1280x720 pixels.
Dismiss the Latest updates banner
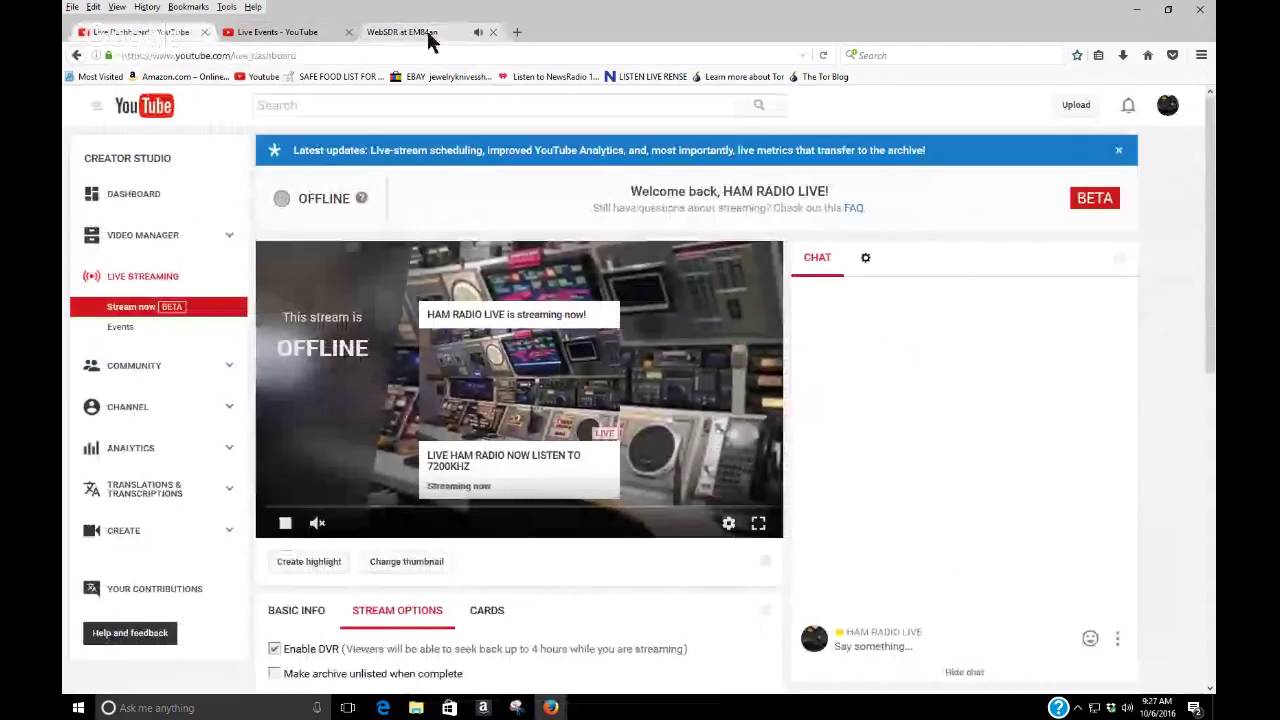point(1118,150)
